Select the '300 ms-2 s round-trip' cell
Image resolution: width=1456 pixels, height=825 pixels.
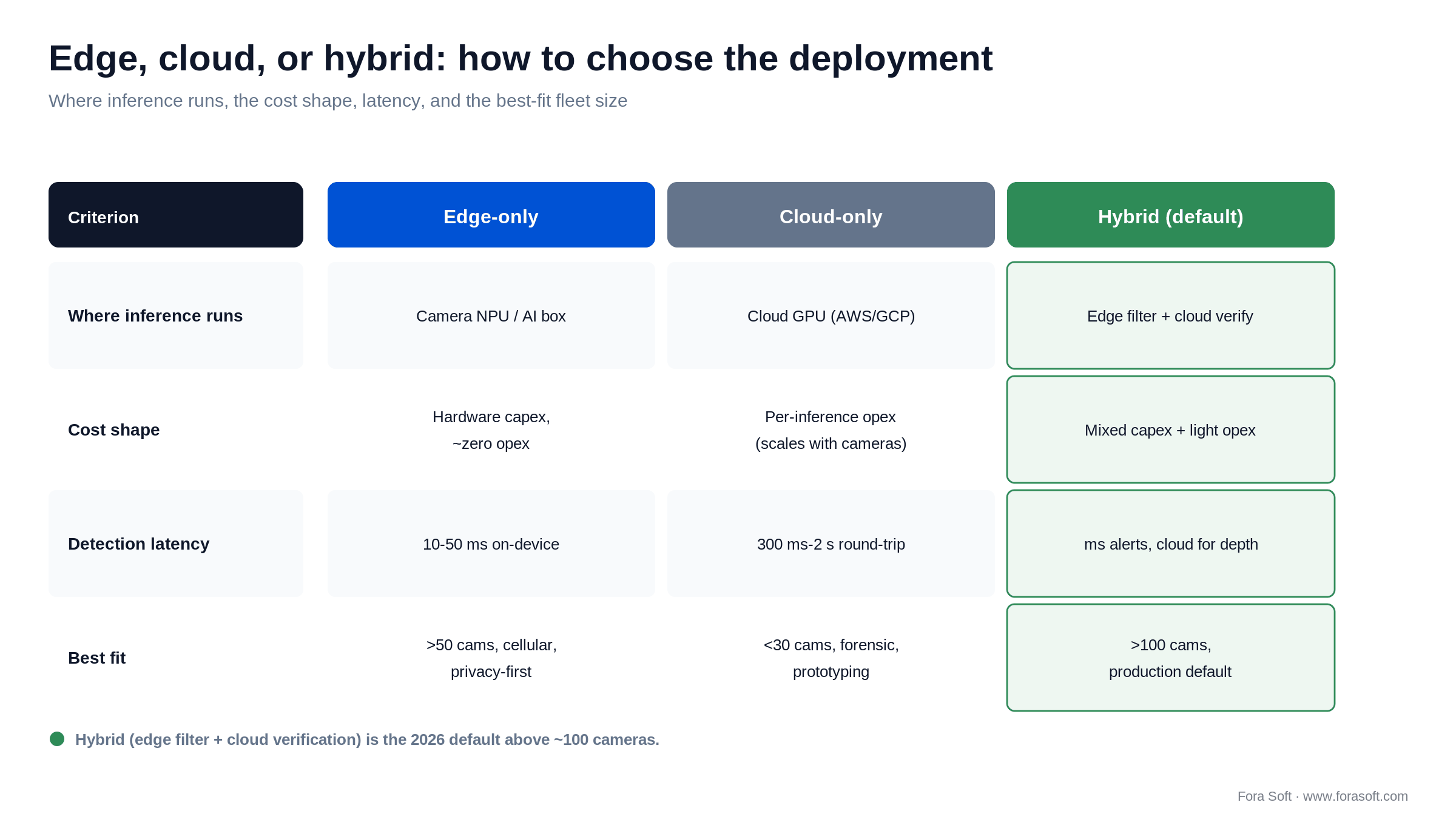pos(831,544)
